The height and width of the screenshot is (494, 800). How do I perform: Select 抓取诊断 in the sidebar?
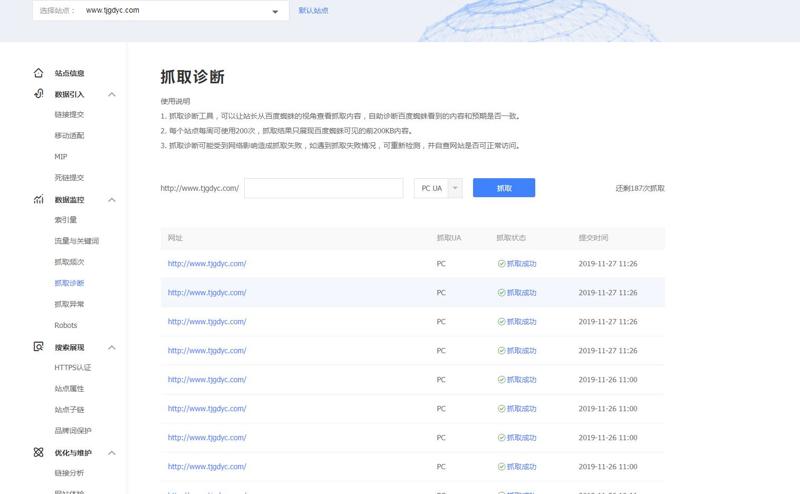(x=69, y=283)
